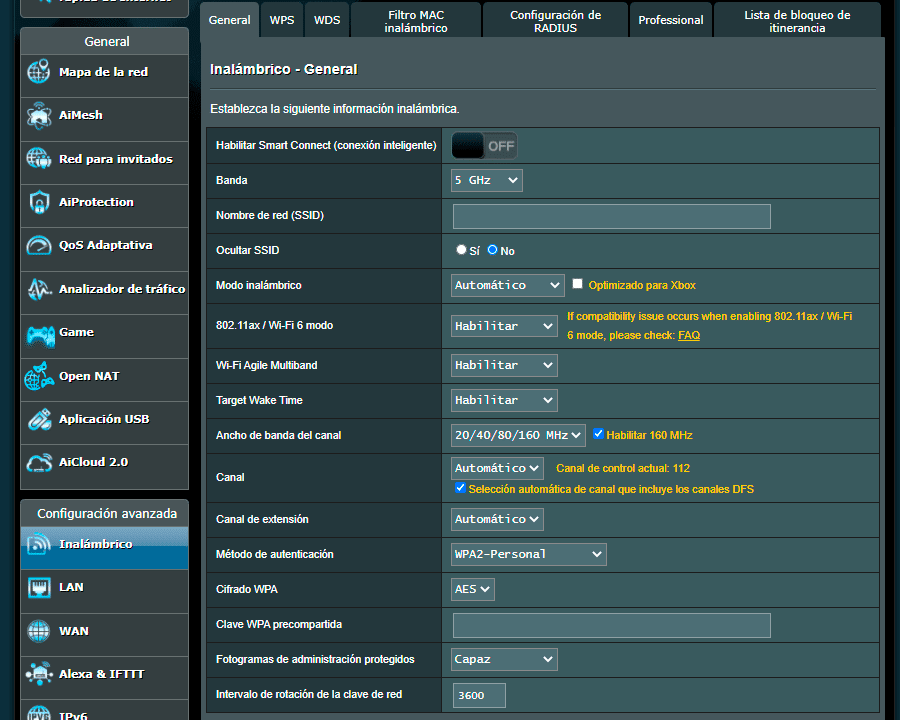Switch to the WDS tab

(x=327, y=20)
